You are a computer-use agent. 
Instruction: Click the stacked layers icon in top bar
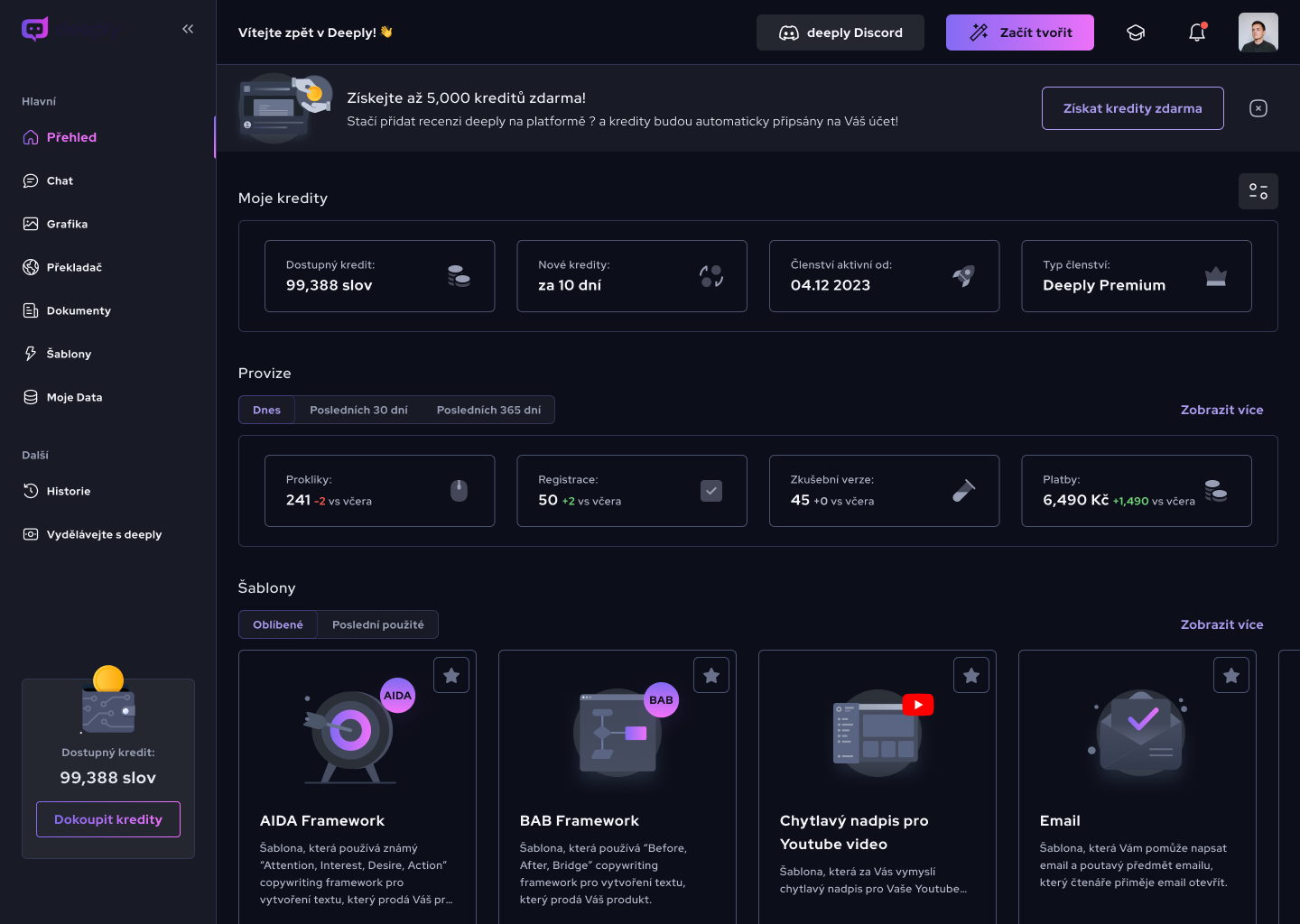point(1135,32)
